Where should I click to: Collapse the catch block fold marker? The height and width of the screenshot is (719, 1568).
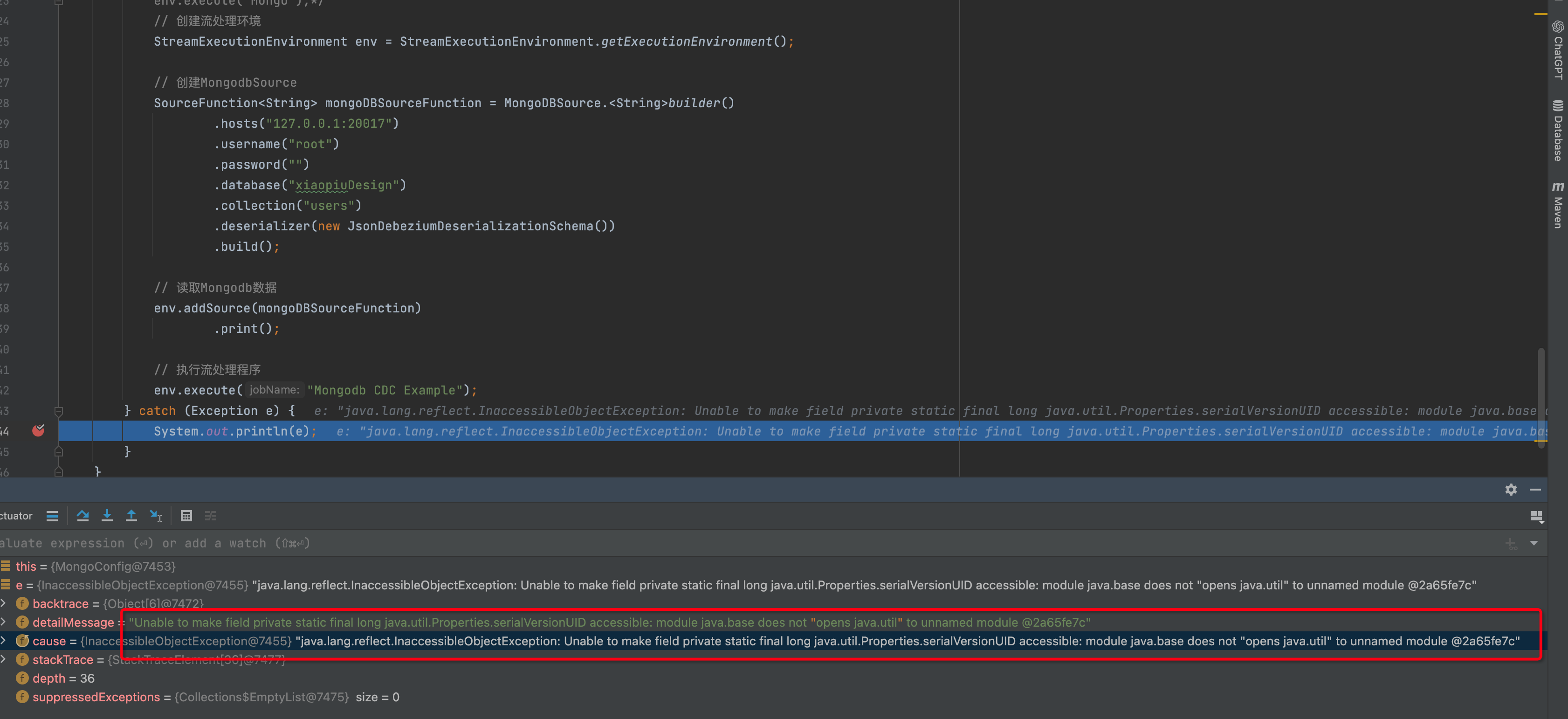click(59, 411)
